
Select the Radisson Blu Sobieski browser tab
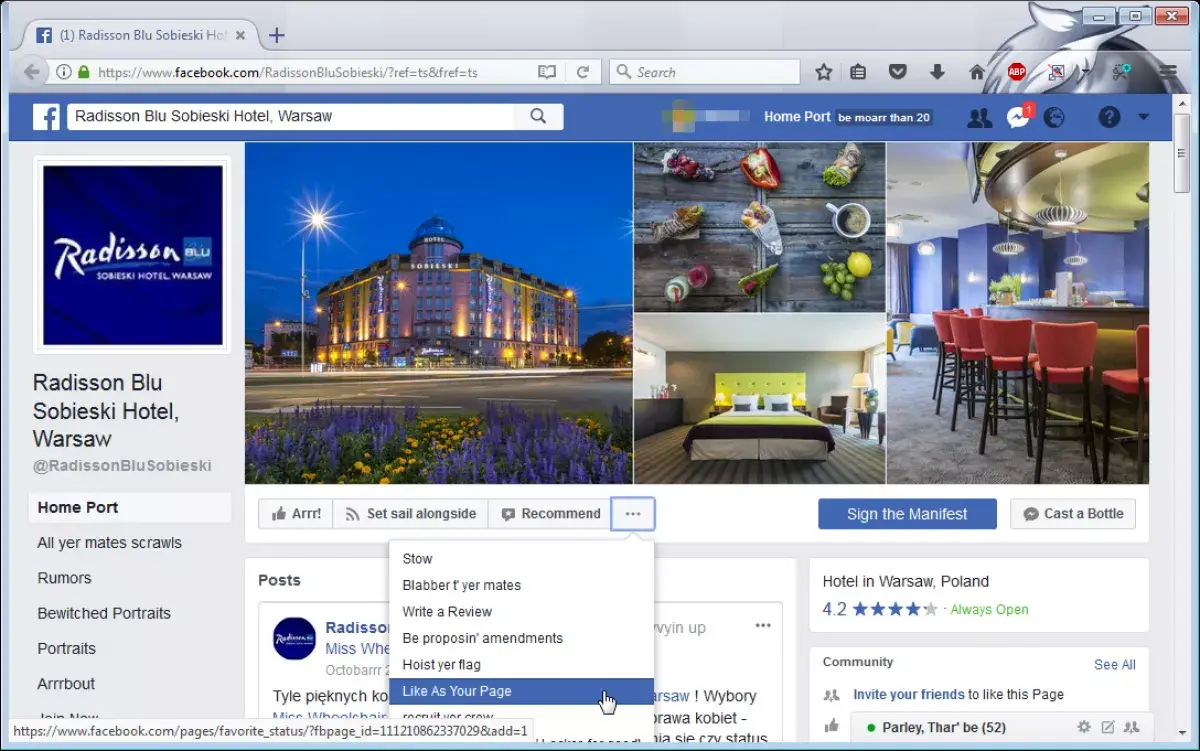pos(142,35)
